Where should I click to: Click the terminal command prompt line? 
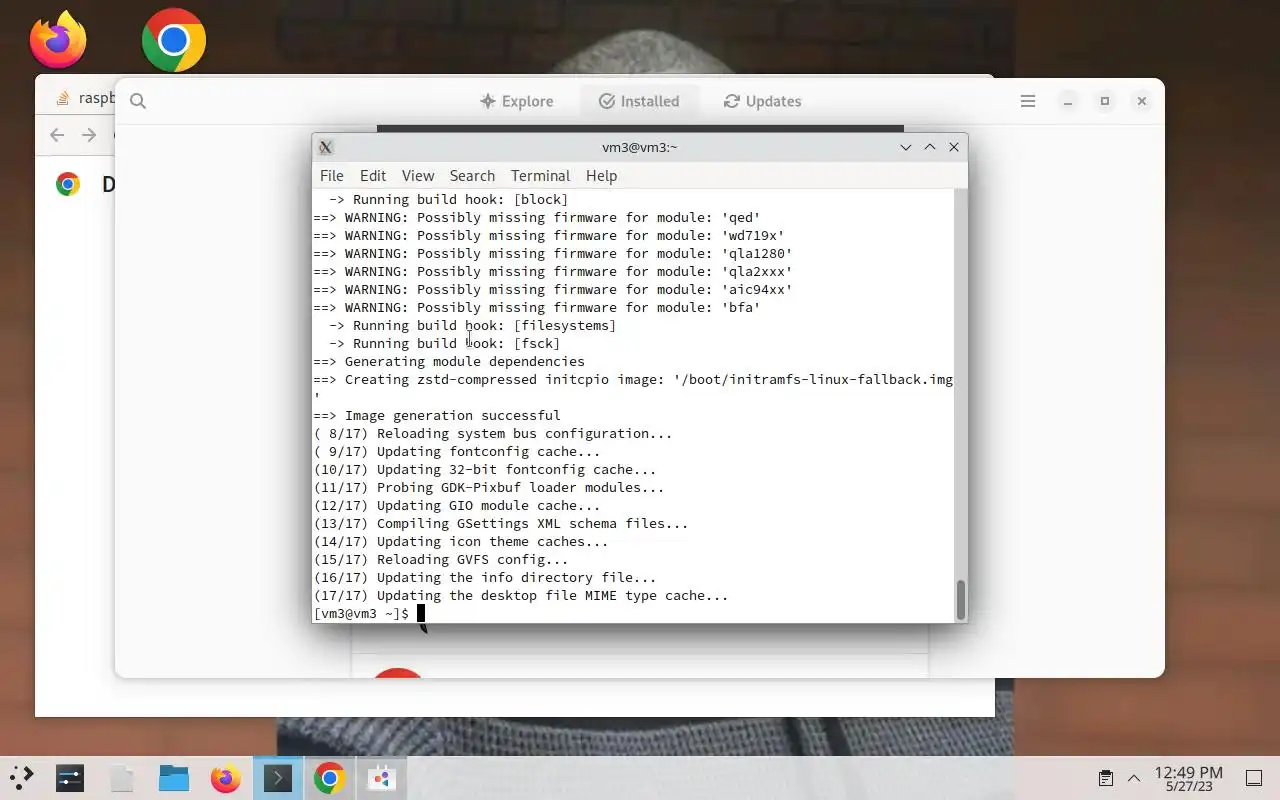tap(634, 613)
